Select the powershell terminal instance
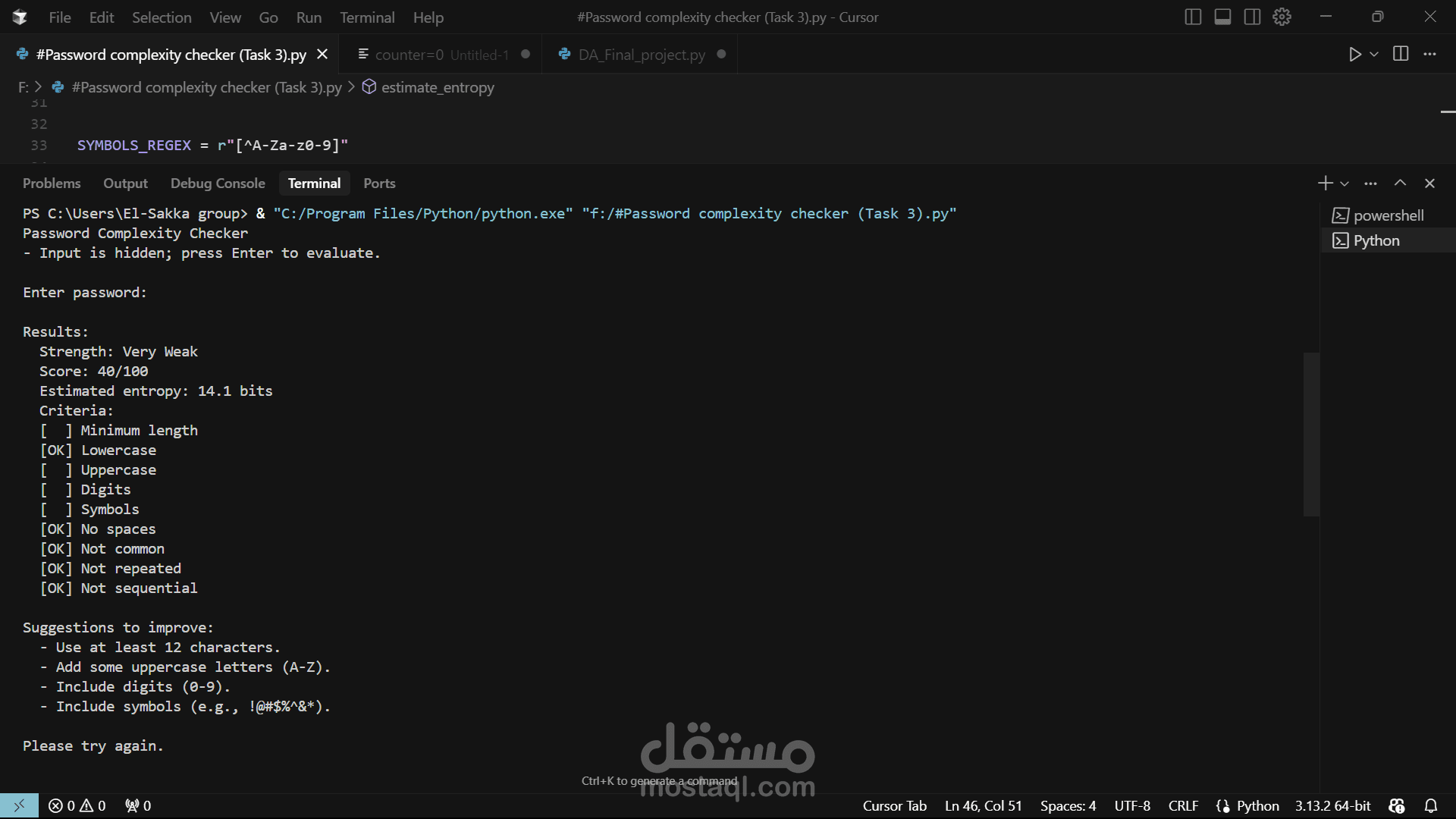This screenshot has width=1456, height=819. tap(1388, 215)
